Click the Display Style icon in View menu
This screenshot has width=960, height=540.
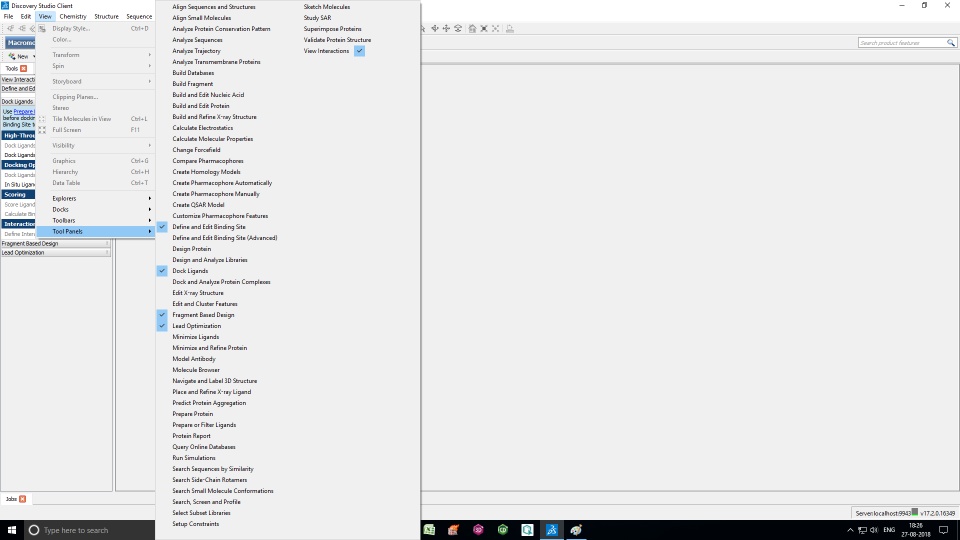[x=42, y=28]
